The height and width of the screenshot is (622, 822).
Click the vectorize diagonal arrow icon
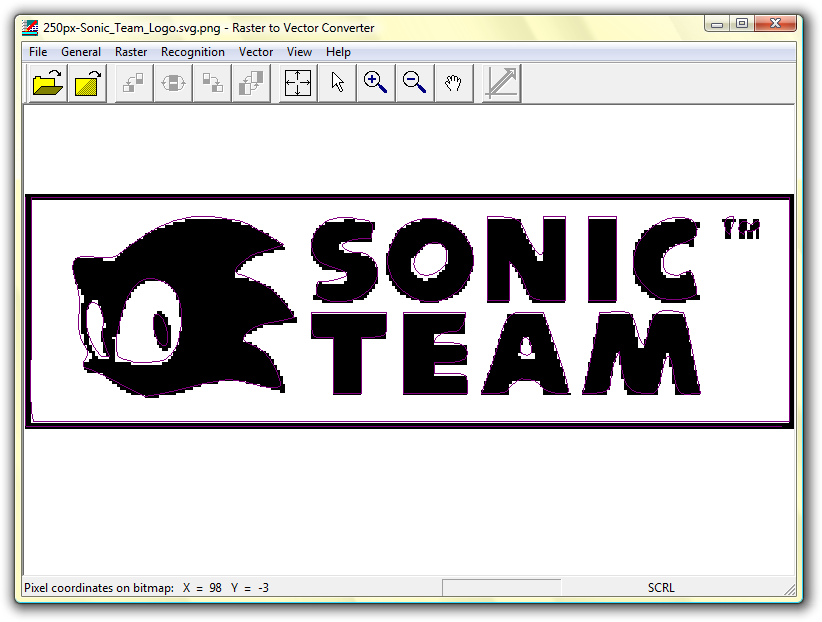[502, 83]
